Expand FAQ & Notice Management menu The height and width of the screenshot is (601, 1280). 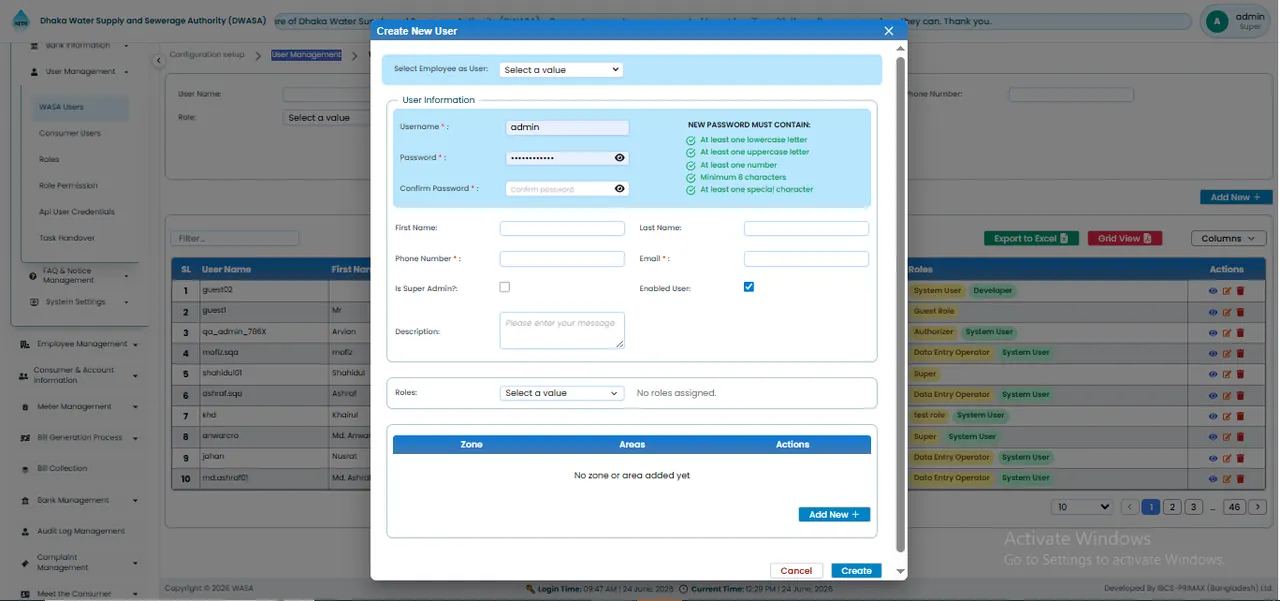click(79, 276)
